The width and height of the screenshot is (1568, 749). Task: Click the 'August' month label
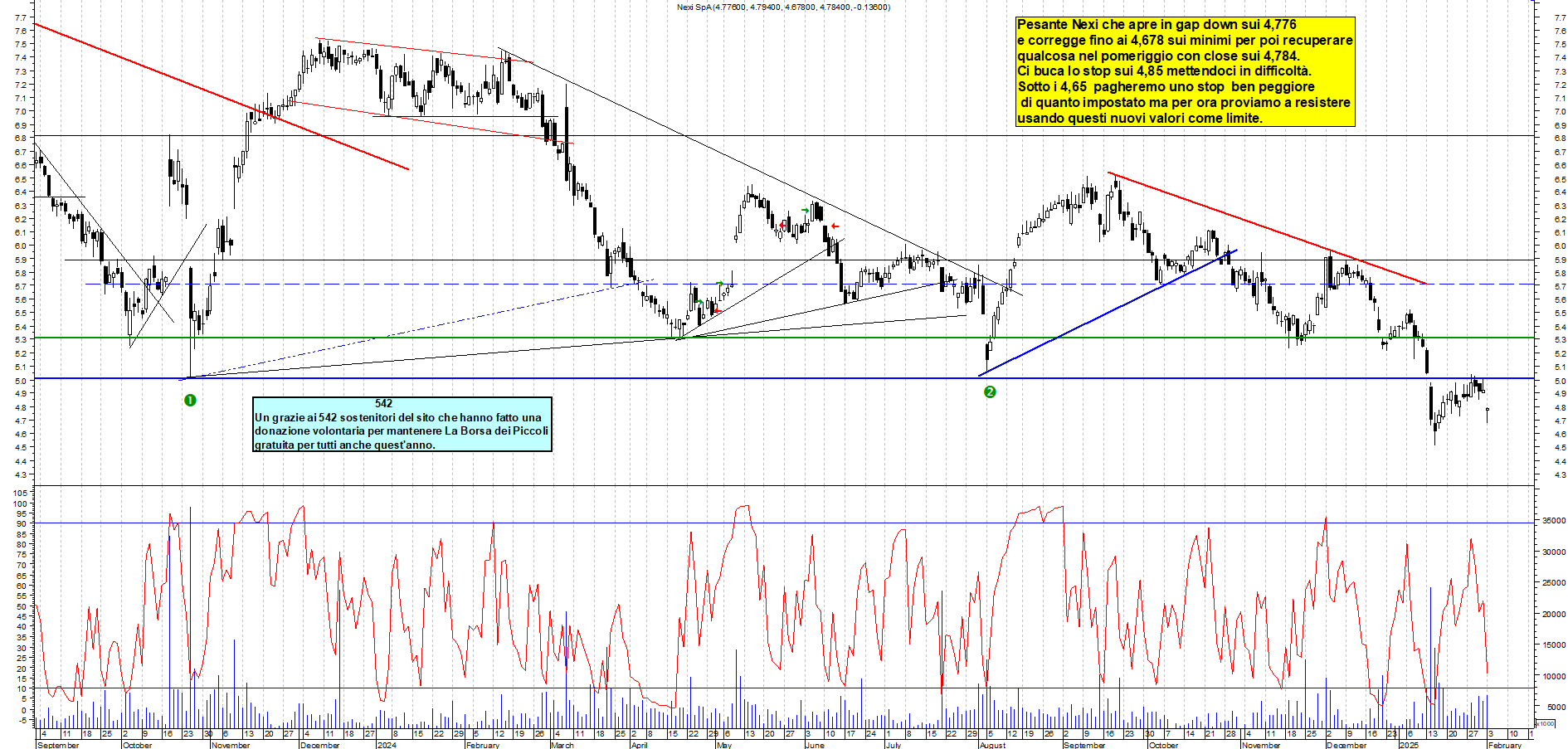click(x=992, y=745)
